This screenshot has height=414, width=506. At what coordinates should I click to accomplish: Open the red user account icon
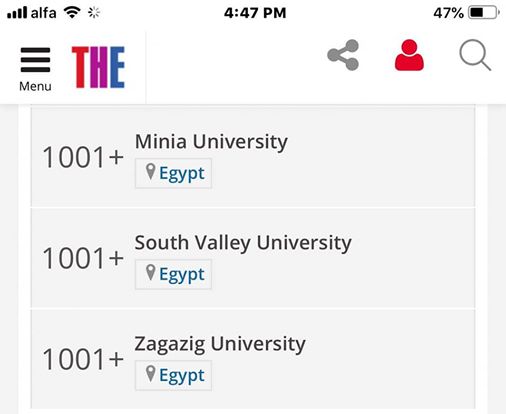pos(409,55)
